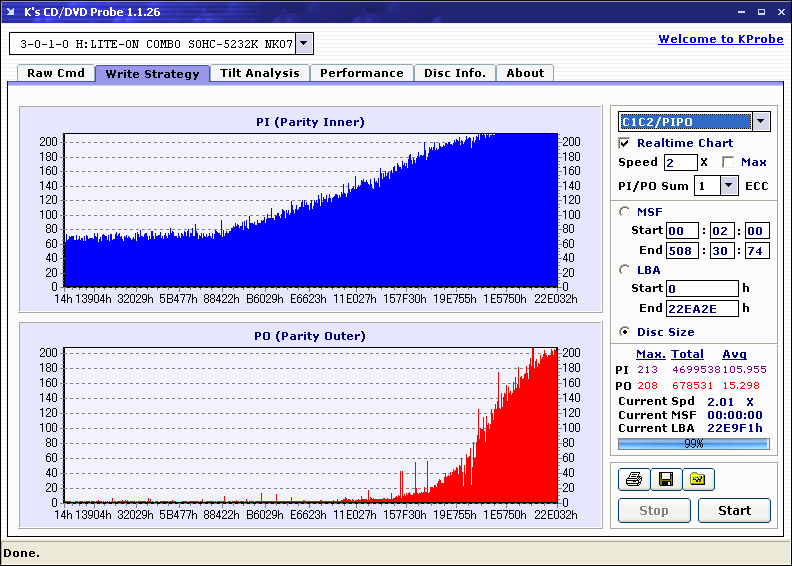Select the MSF radio button
The width and height of the screenshot is (792, 566).
click(x=625, y=212)
